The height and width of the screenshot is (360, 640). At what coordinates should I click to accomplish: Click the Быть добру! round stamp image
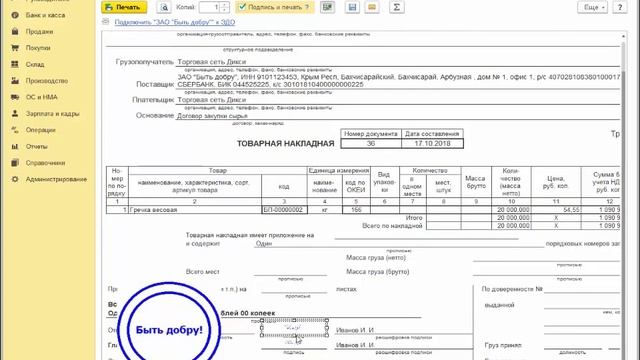tap(169, 329)
